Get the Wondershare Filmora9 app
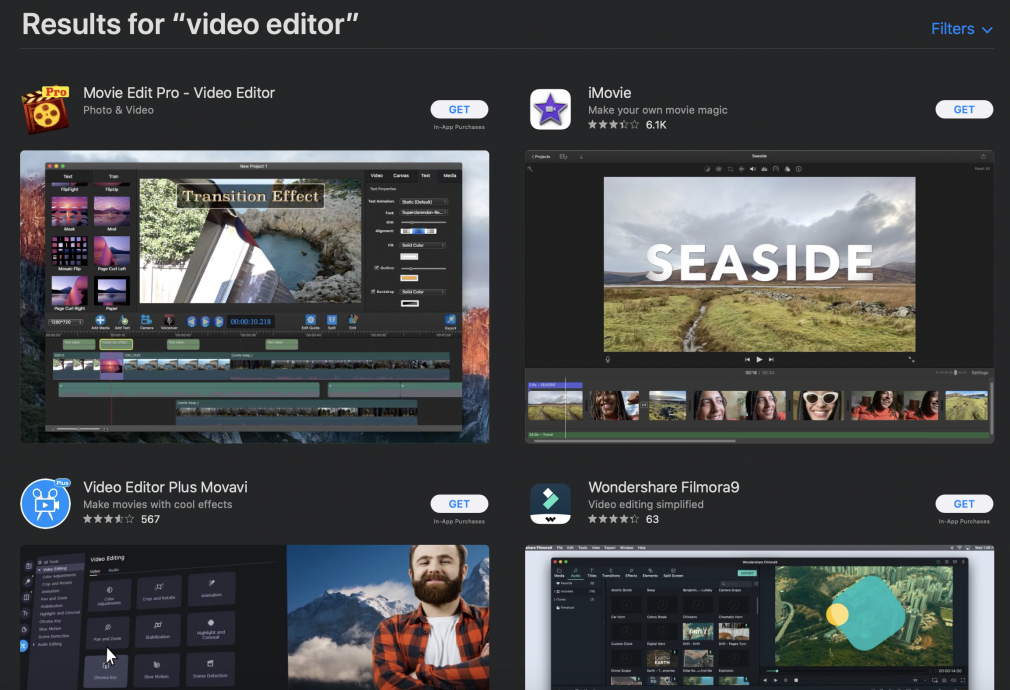The height and width of the screenshot is (690, 1010). click(x=964, y=504)
